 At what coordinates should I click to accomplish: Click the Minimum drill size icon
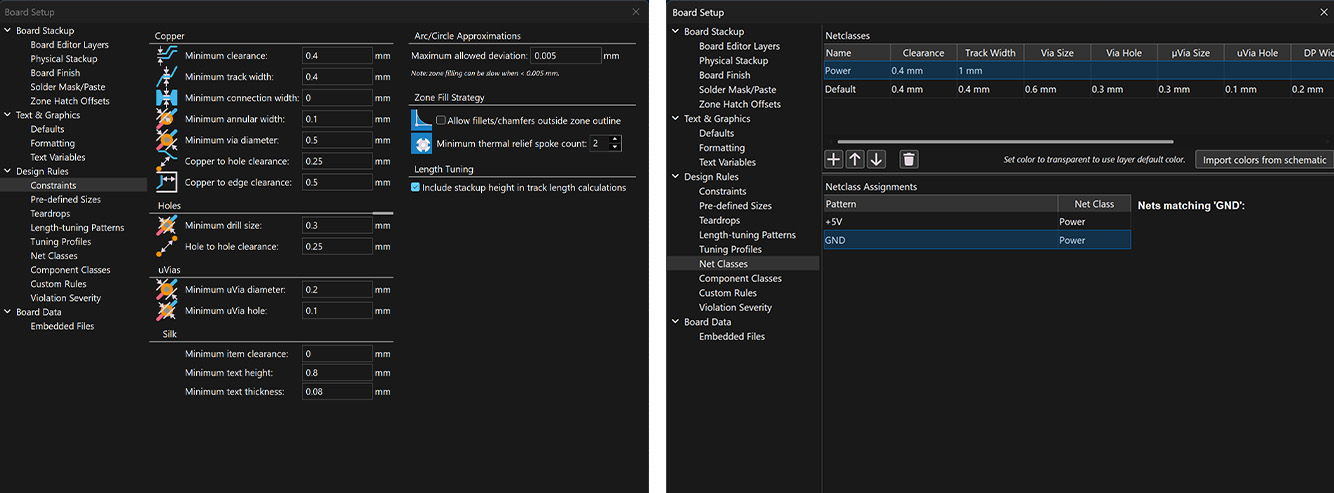click(166, 226)
